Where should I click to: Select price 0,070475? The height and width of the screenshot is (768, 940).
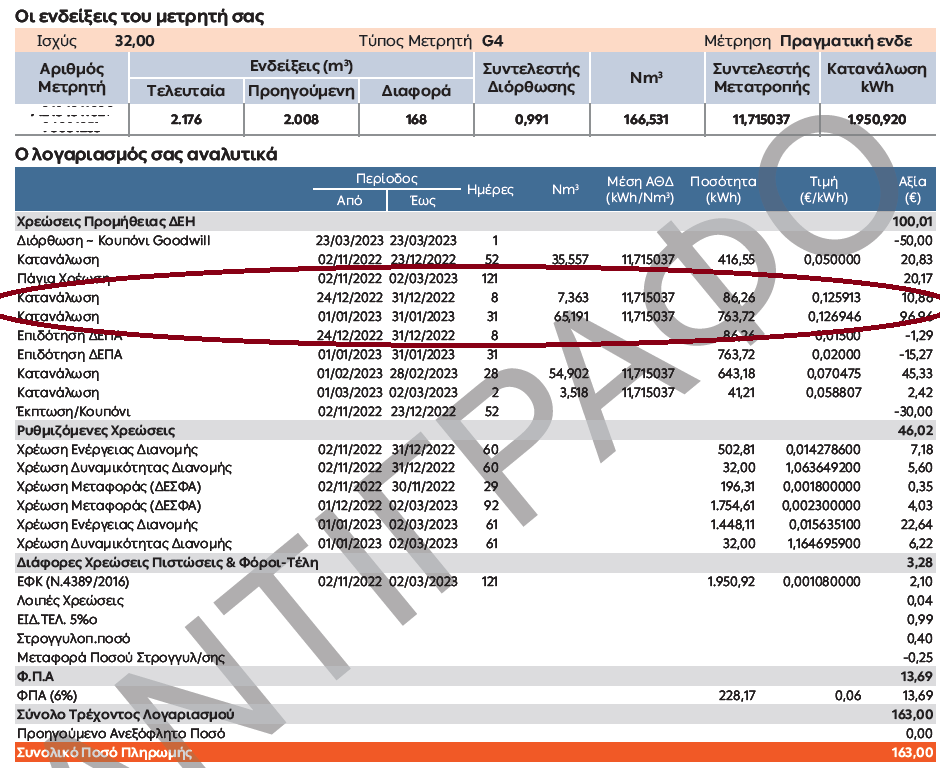[x=834, y=374]
